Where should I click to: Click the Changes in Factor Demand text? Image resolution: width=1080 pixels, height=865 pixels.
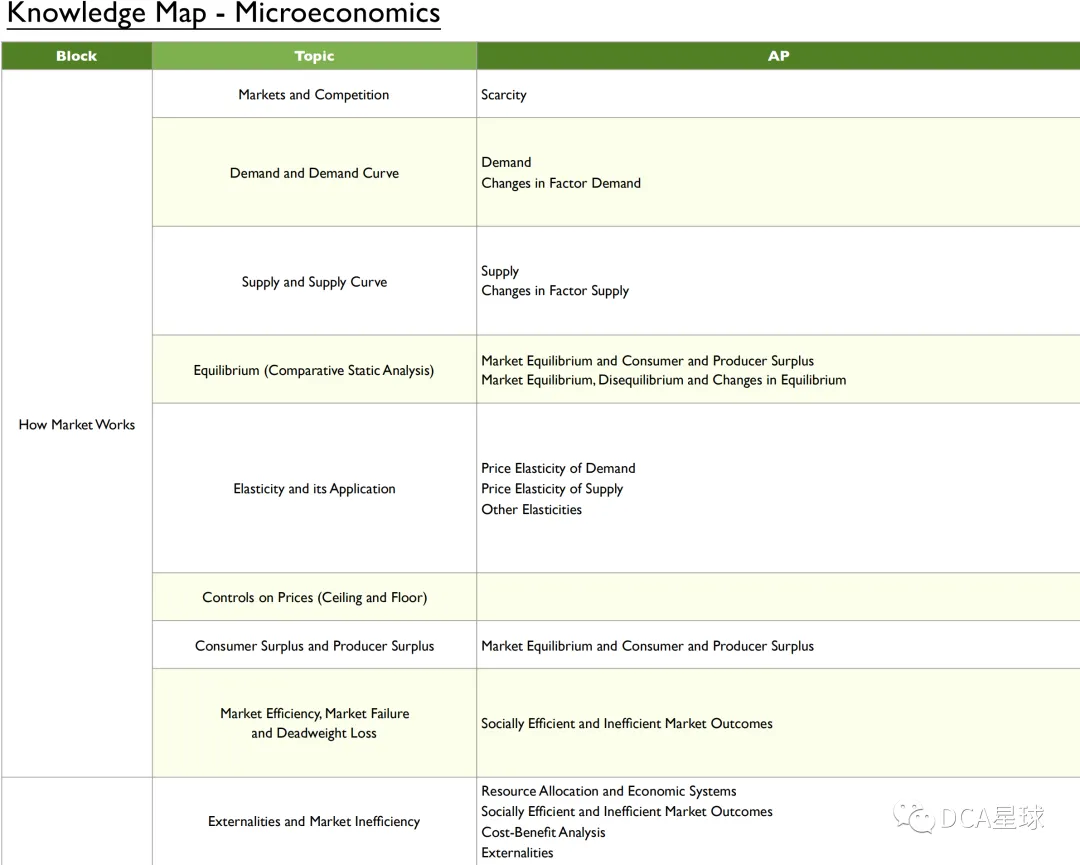tap(561, 183)
